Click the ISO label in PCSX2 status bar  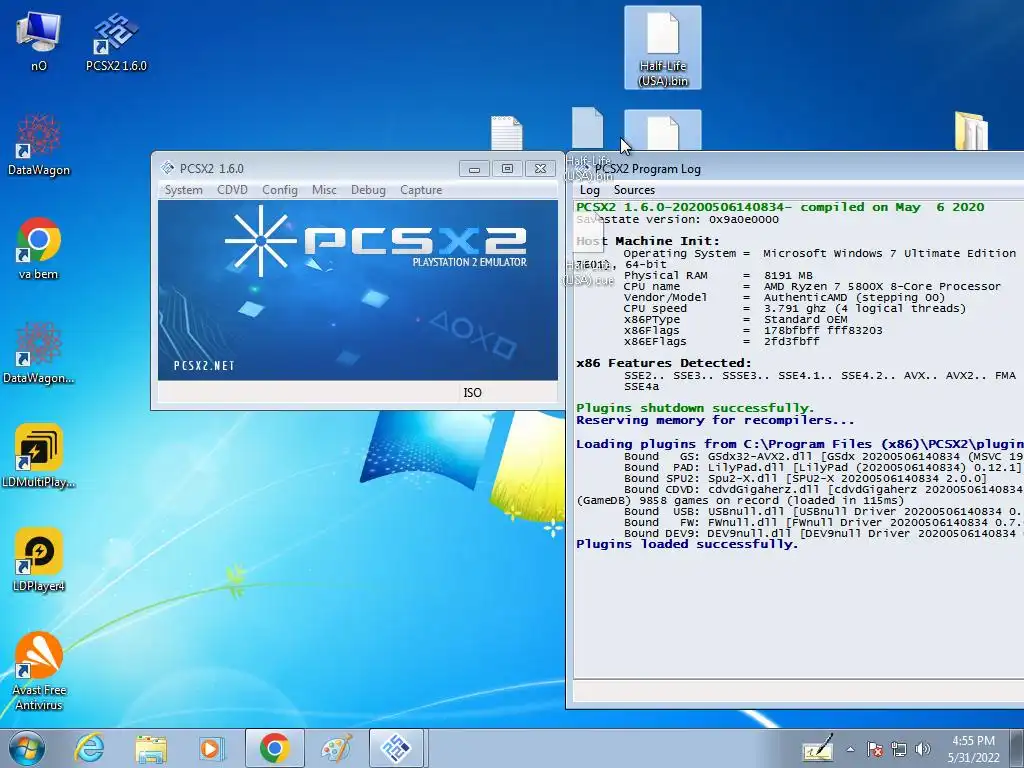472,392
